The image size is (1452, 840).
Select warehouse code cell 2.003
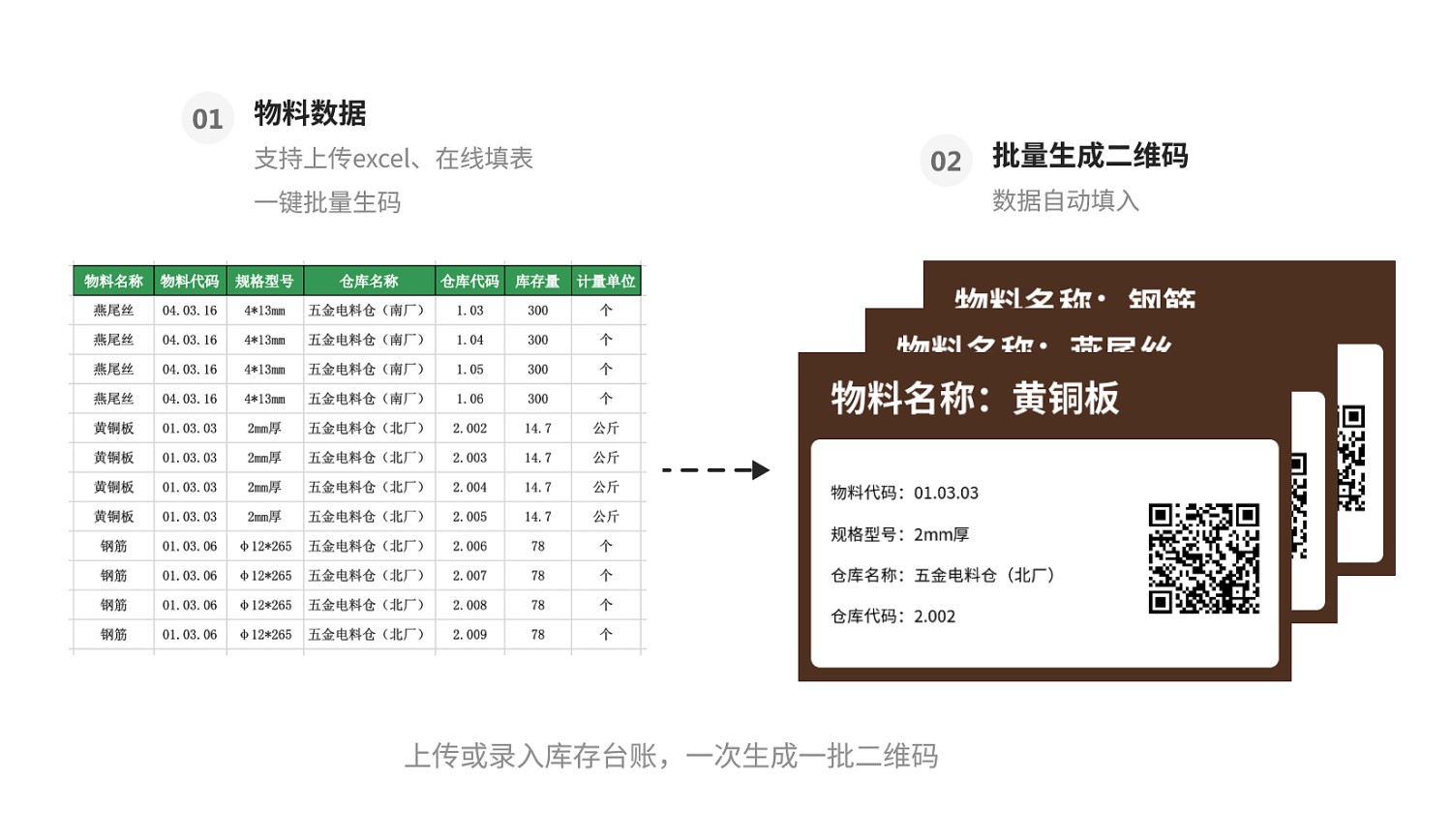point(469,458)
